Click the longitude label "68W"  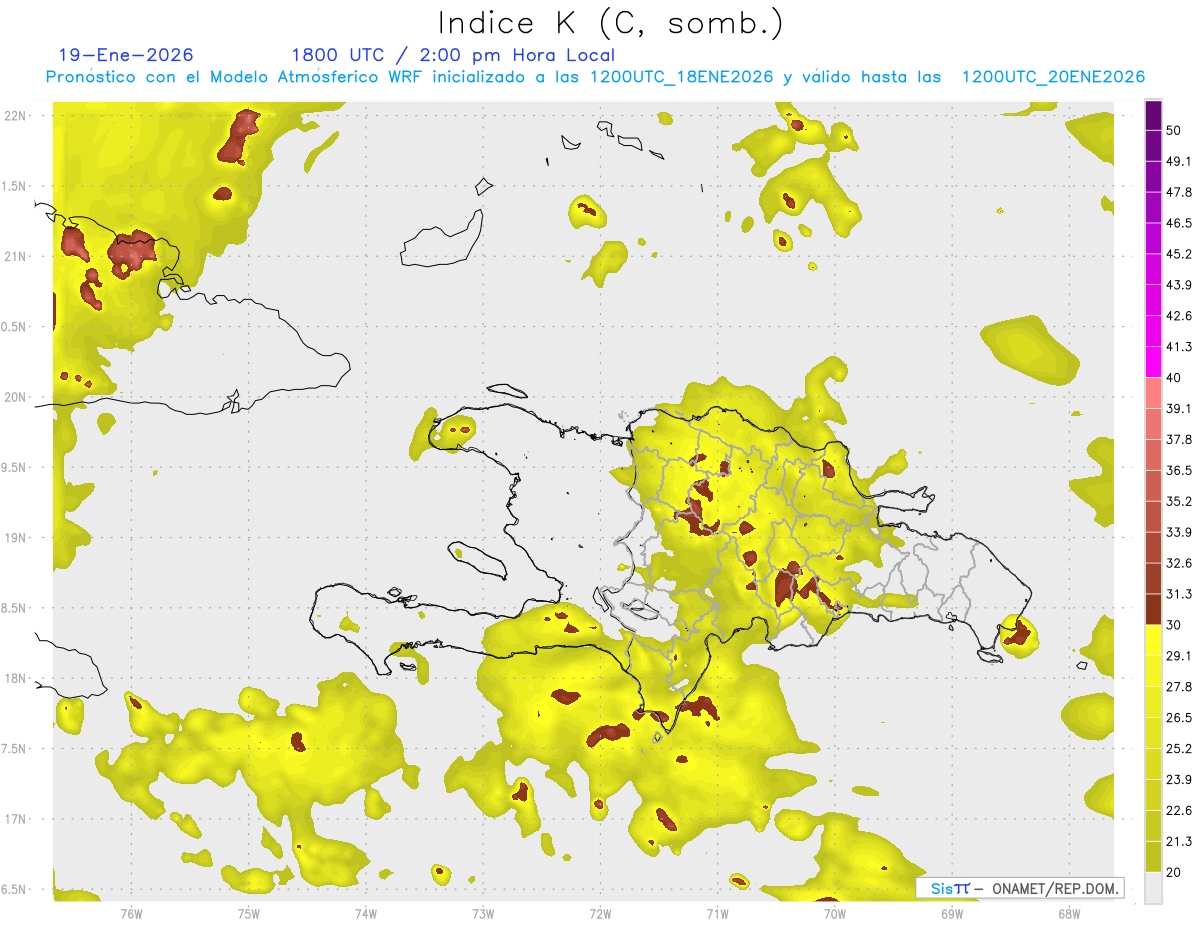point(1069,913)
